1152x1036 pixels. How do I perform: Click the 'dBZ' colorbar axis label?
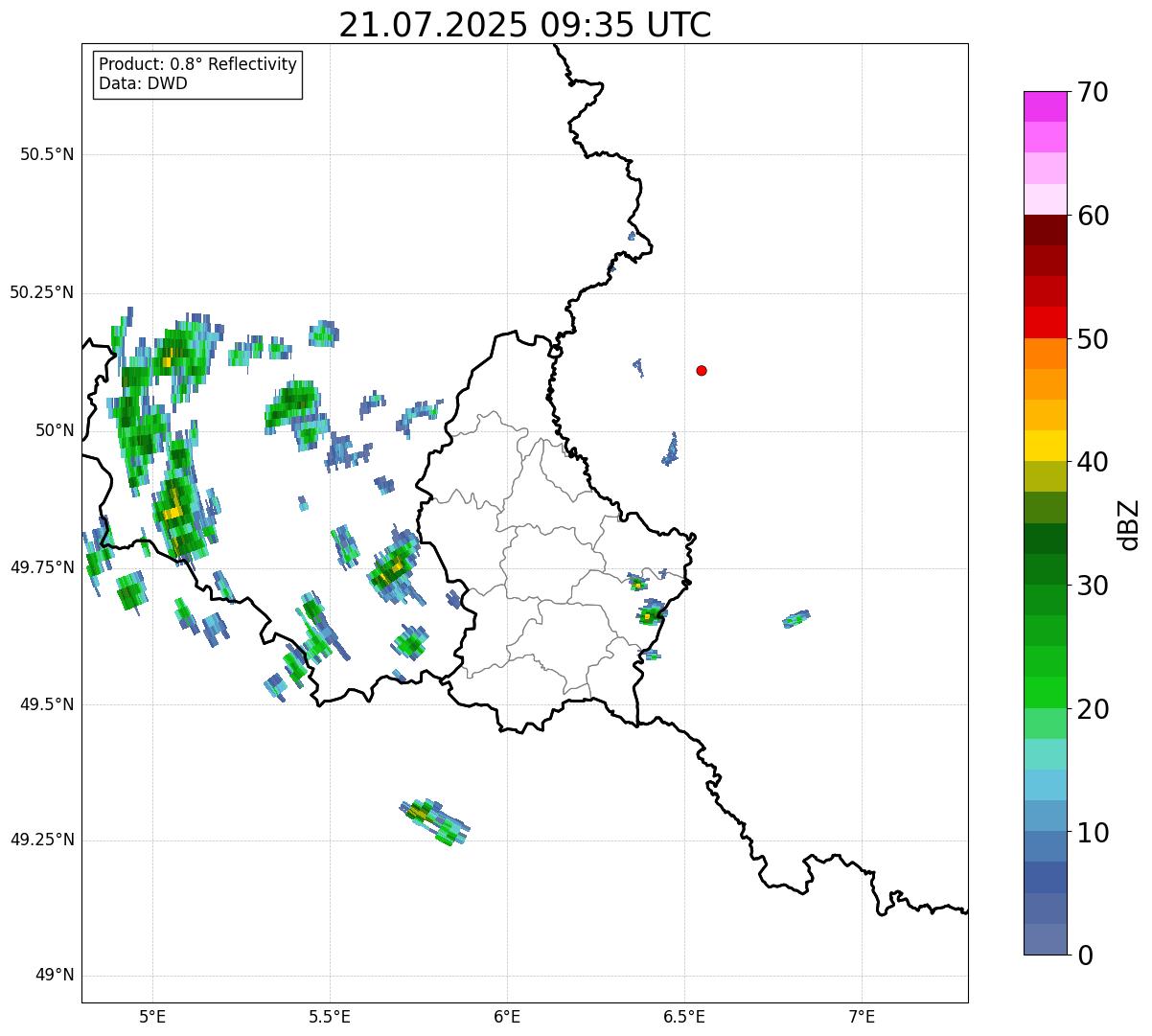tap(1129, 523)
